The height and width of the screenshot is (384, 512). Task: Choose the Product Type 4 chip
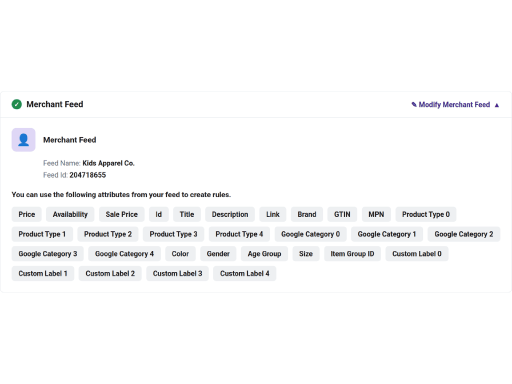[239, 234]
